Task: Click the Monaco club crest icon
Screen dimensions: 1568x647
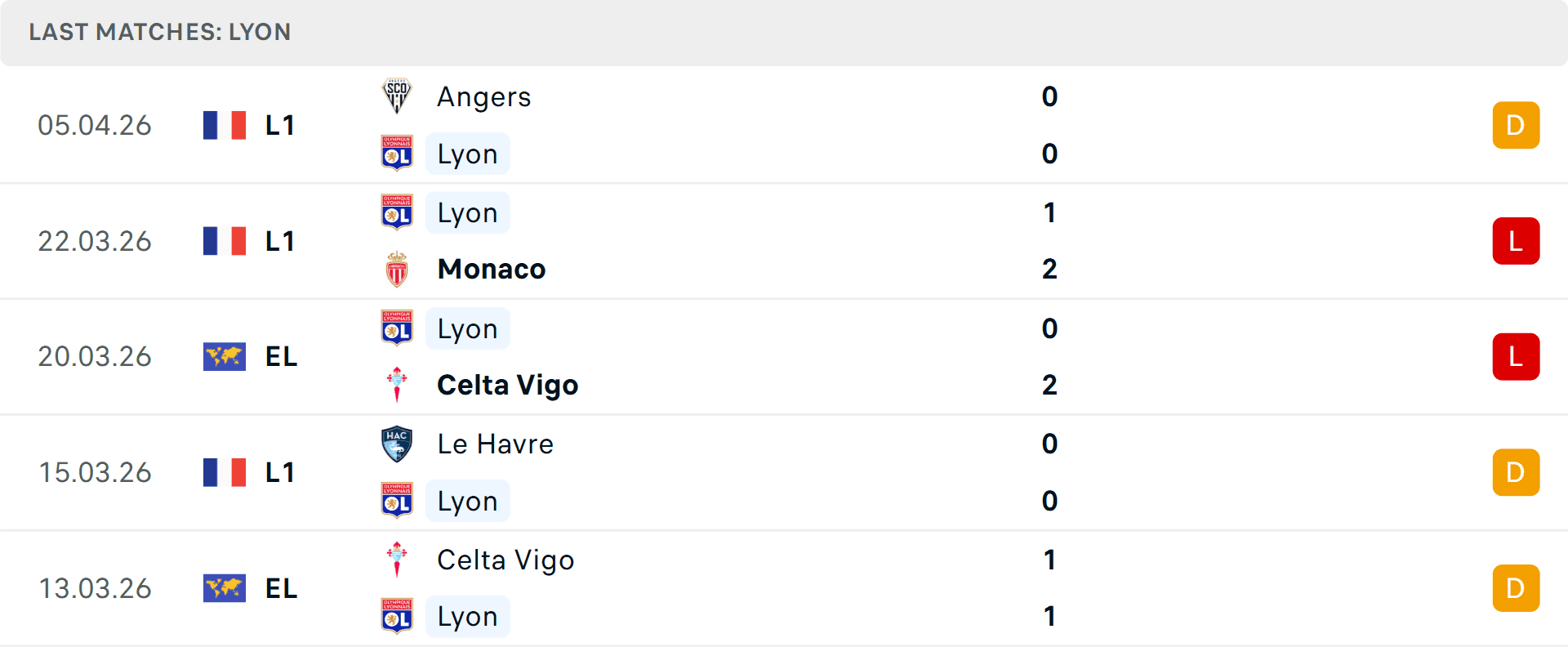Action: pos(397,270)
